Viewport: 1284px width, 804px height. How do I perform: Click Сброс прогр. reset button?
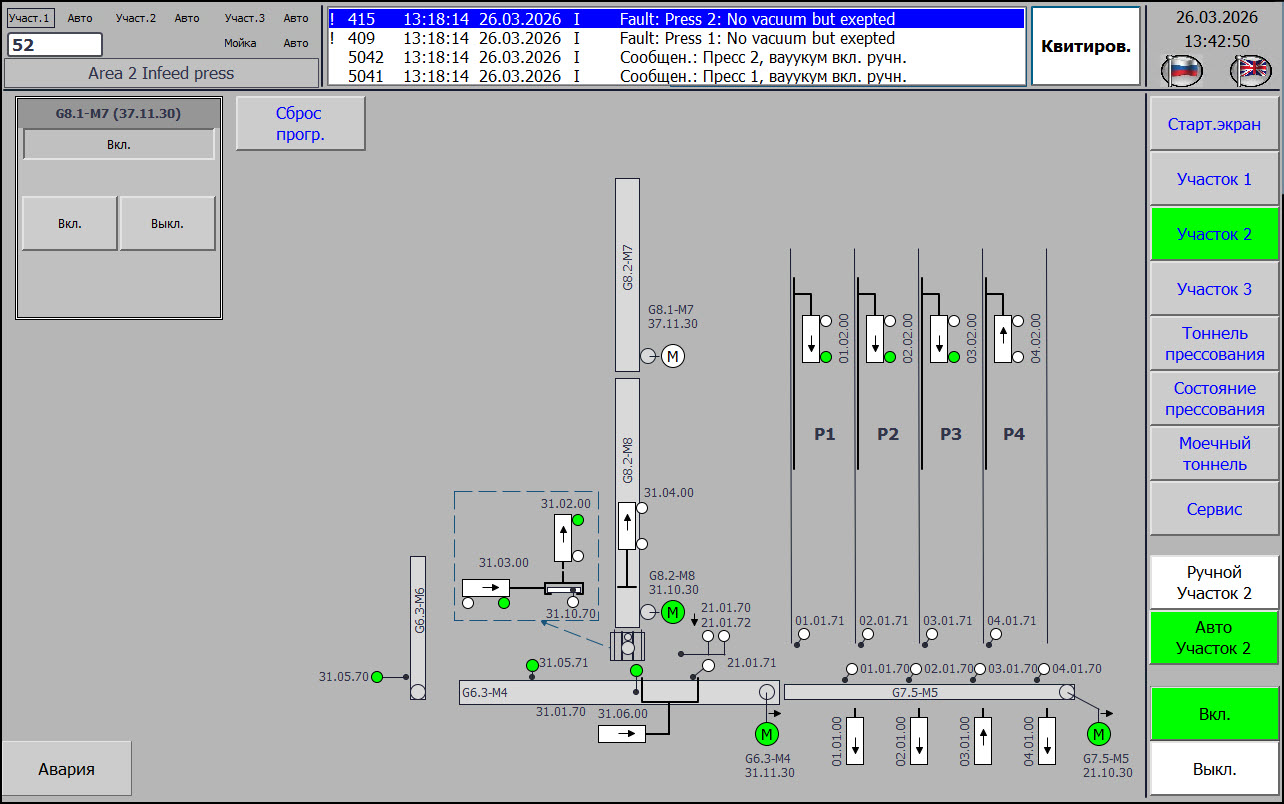[301, 124]
